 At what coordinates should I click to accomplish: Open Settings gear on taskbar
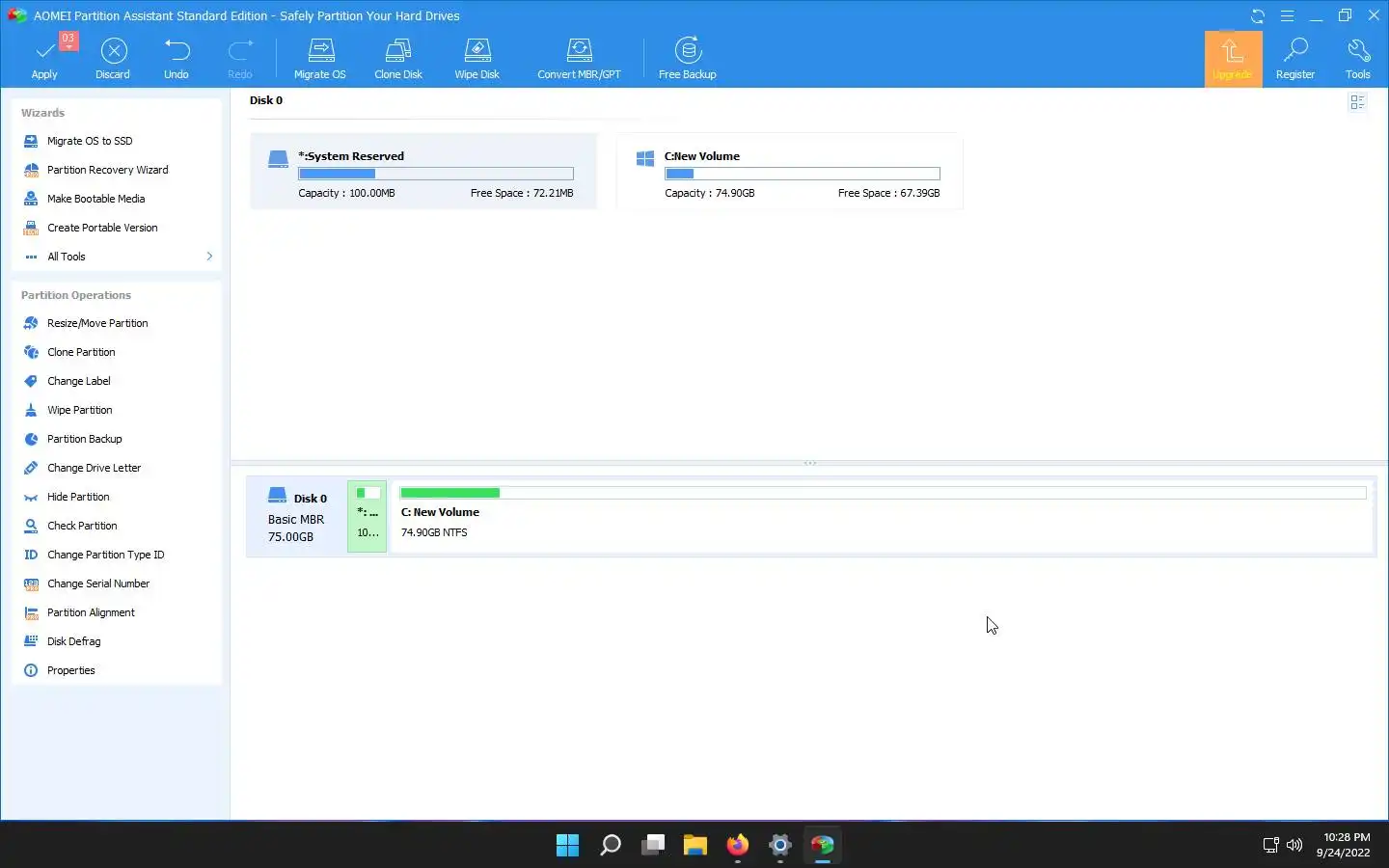click(x=780, y=846)
